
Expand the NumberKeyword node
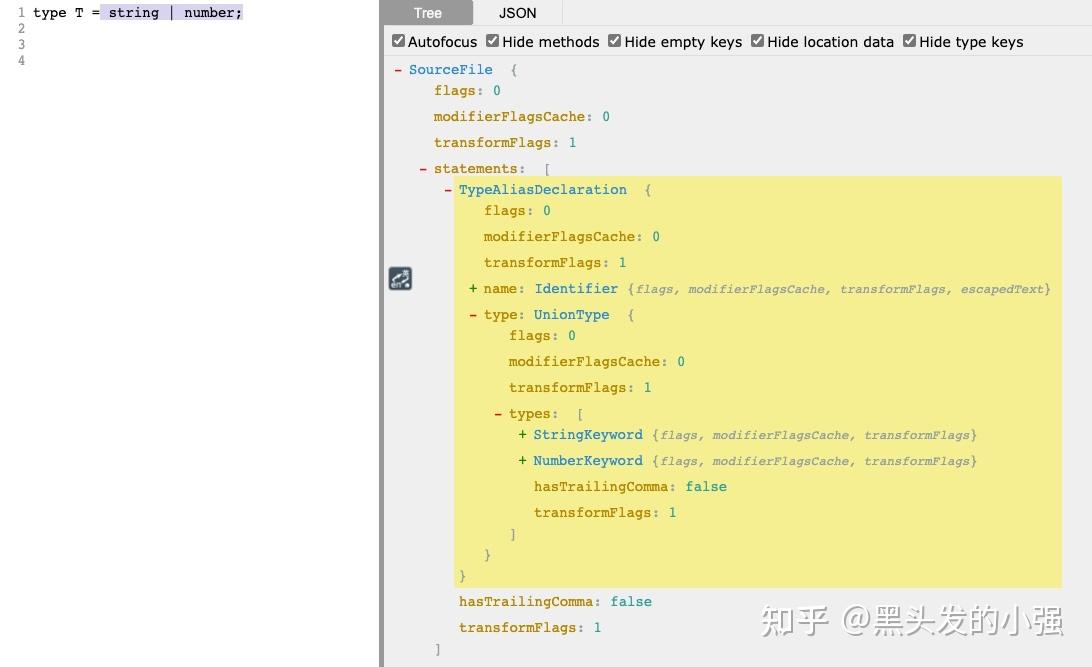tap(521, 460)
